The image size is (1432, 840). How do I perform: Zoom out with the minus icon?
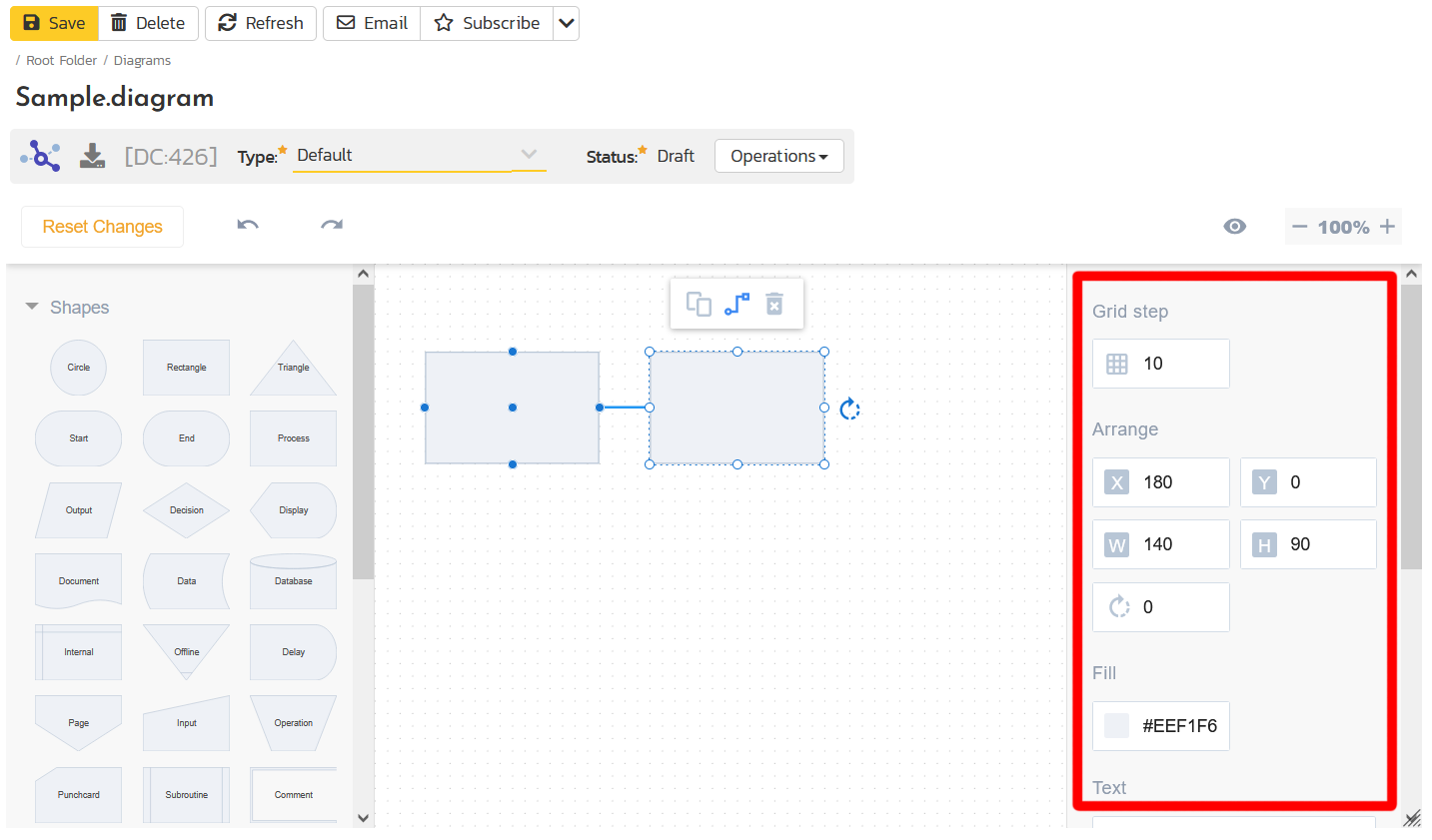tap(1299, 227)
